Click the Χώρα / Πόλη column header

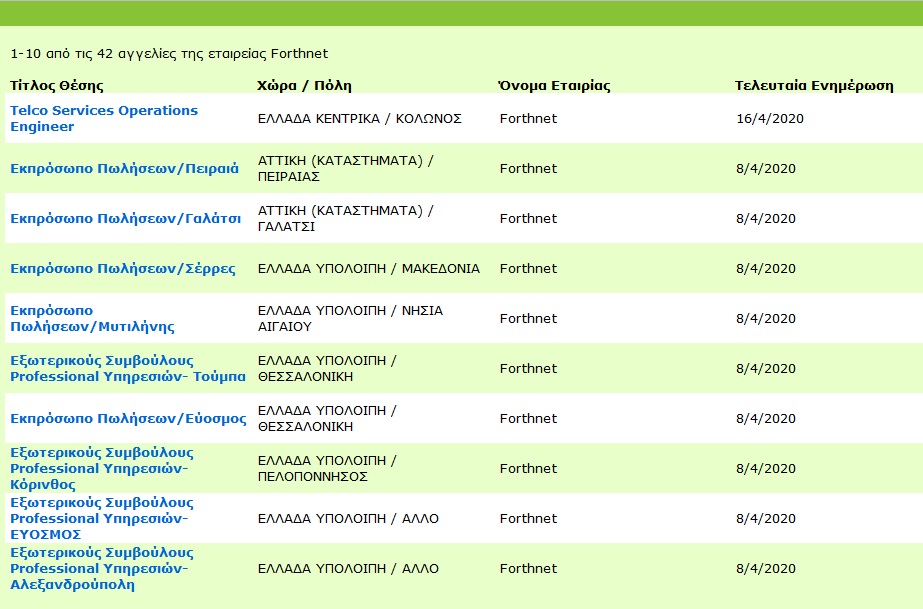tap(304, 86)
